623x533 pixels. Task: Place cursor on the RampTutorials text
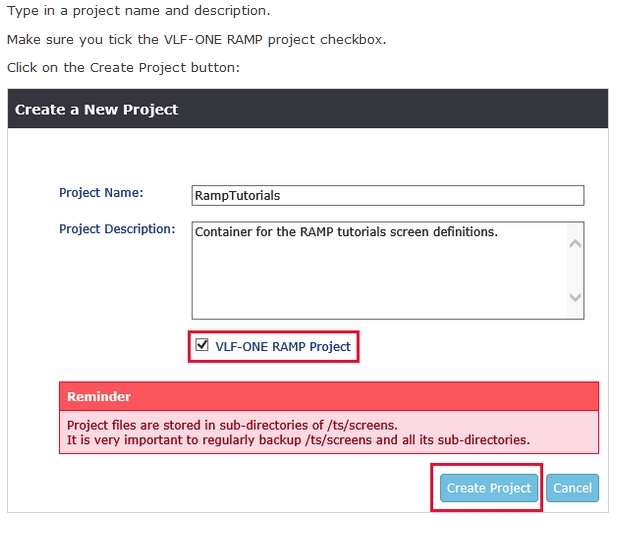tap(238, 197)
